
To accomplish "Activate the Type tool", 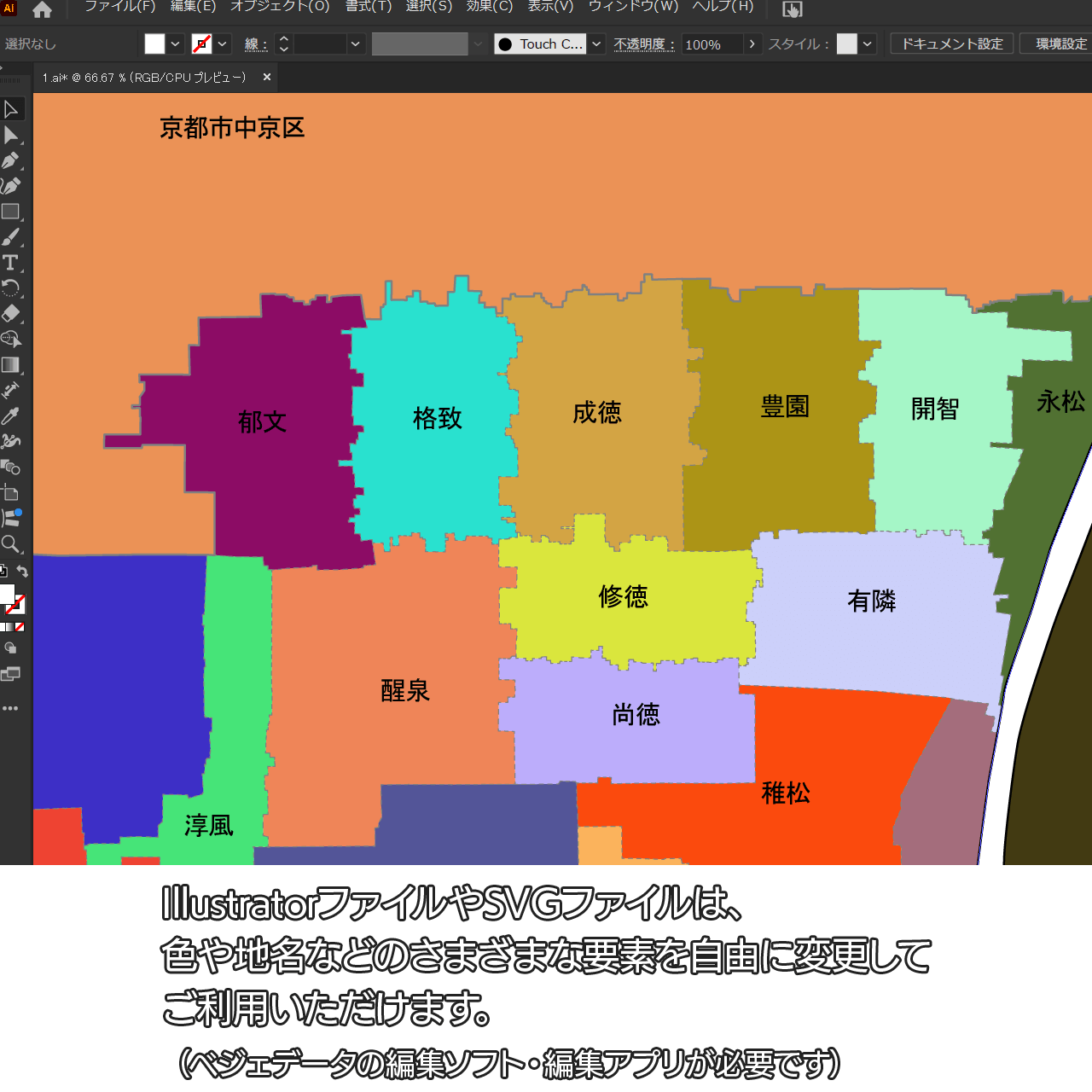I will click(11, 263).
